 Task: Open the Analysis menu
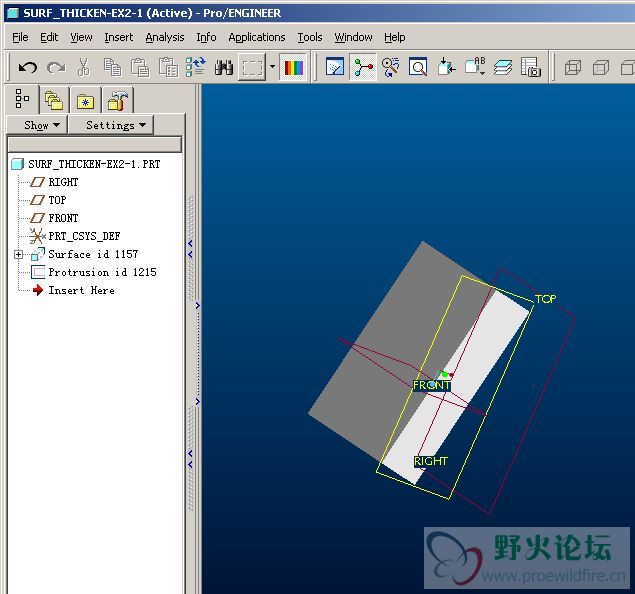pyautogui.click(x=165, y=37)
